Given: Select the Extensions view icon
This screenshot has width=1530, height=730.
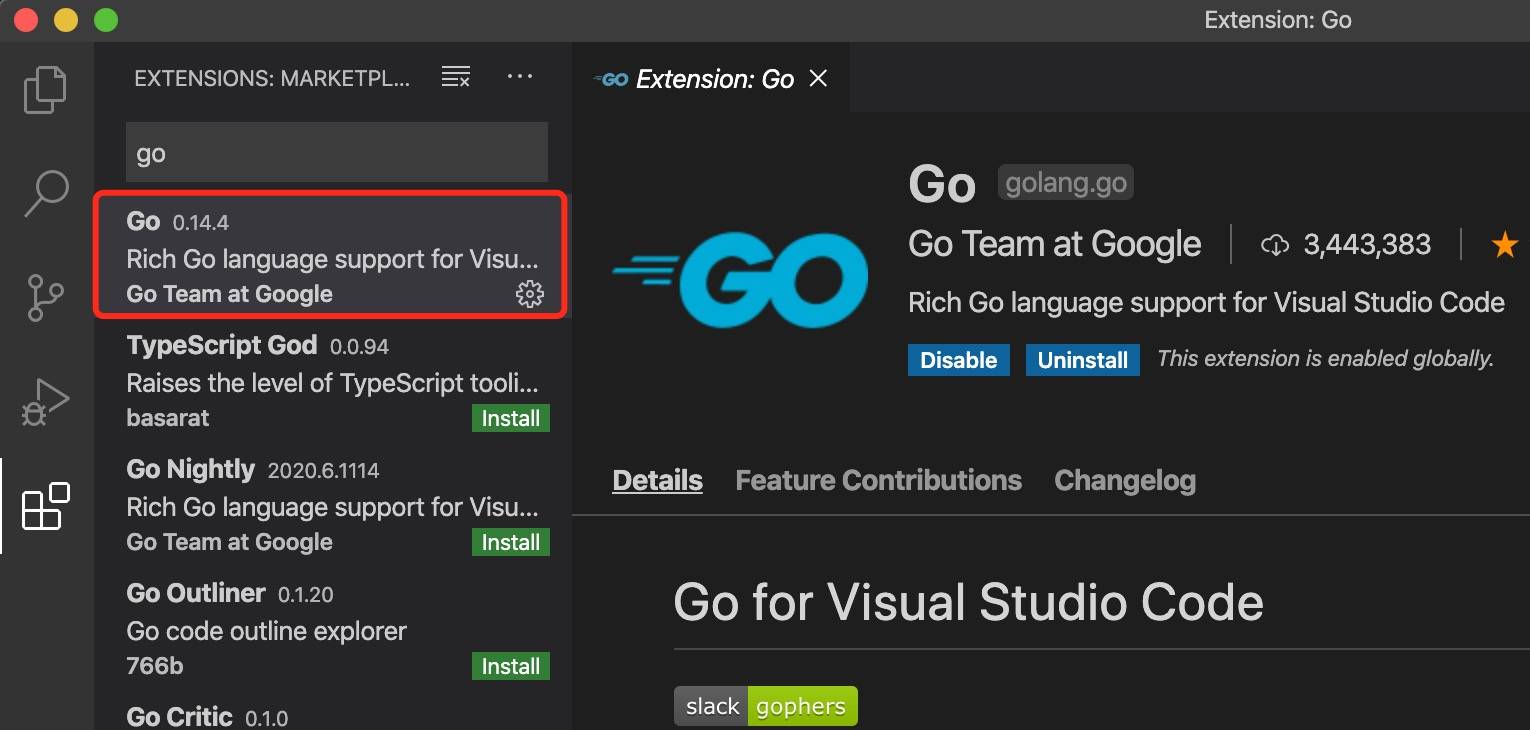Looking at the screenshot, I should point(46,506).
